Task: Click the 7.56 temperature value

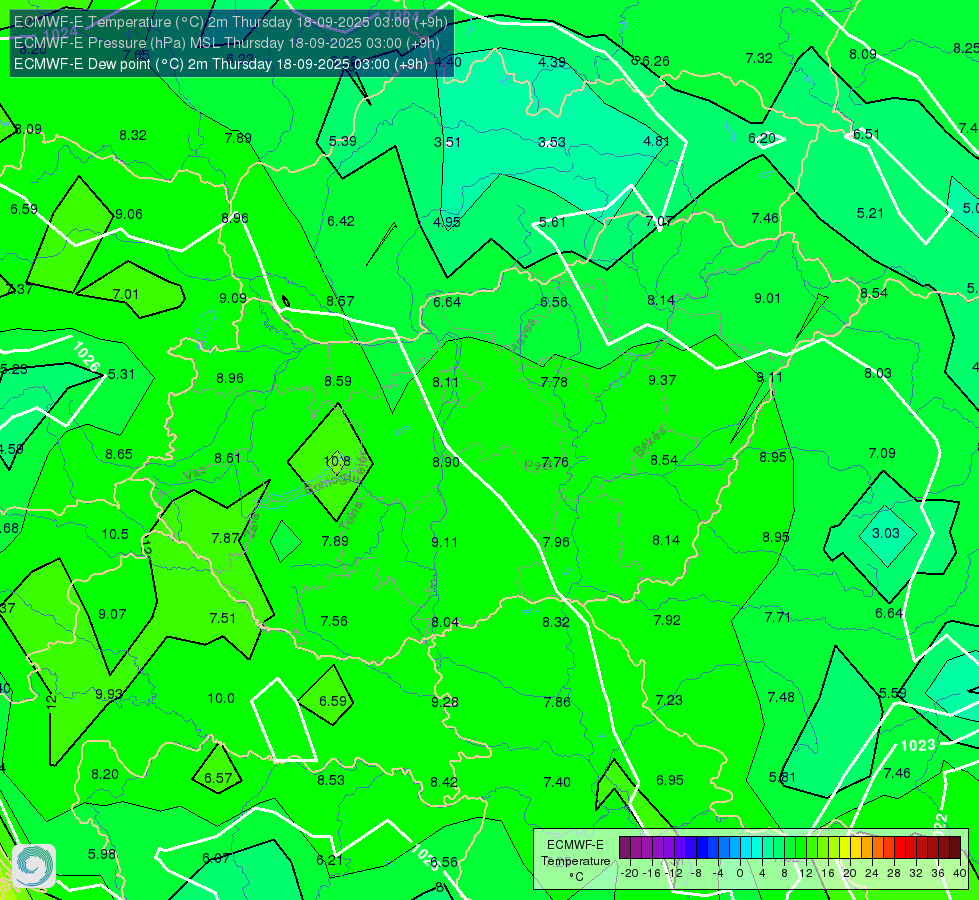Action: point(334,621)
